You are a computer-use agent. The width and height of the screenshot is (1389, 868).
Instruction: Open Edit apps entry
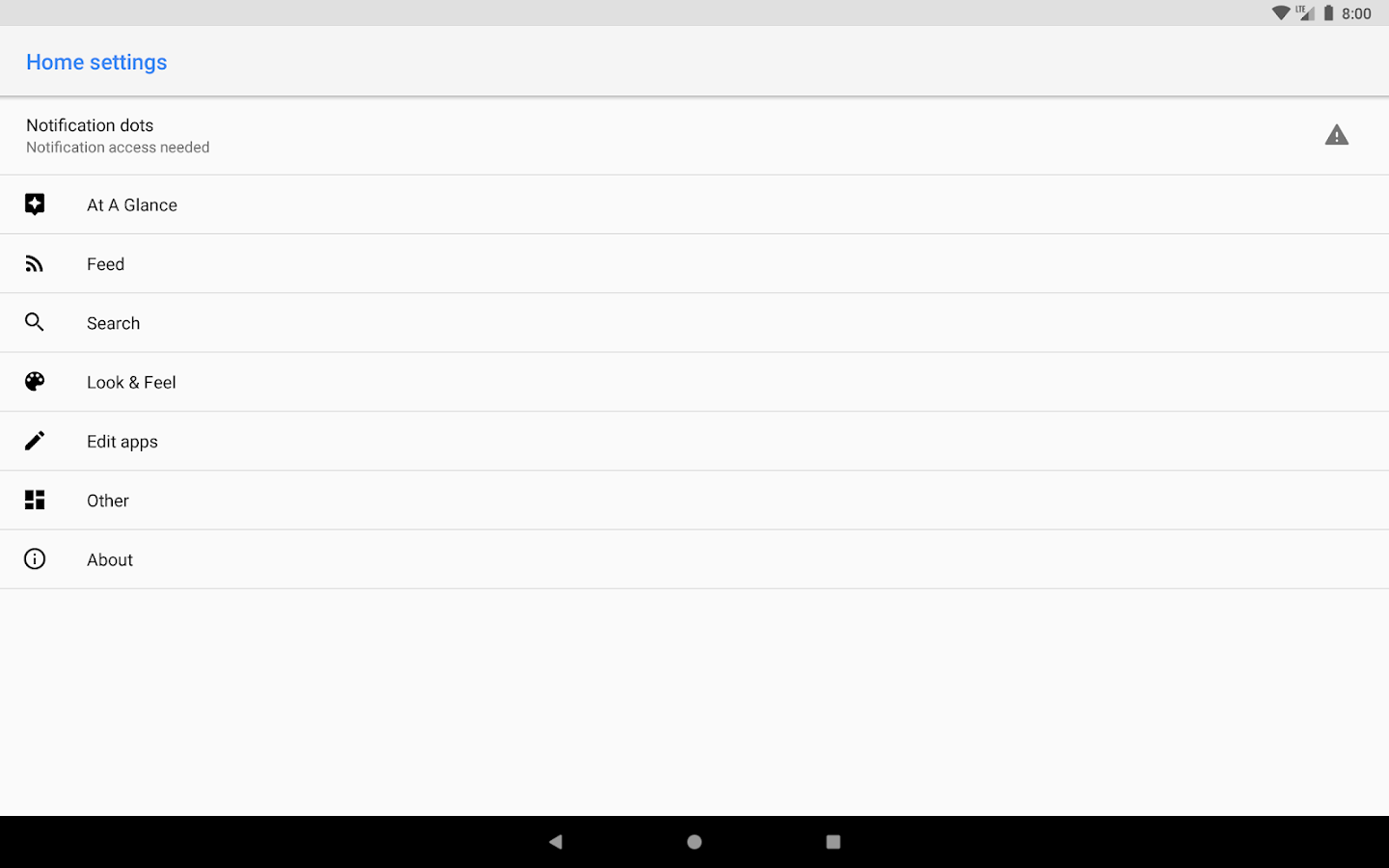[x=694, y=442]
